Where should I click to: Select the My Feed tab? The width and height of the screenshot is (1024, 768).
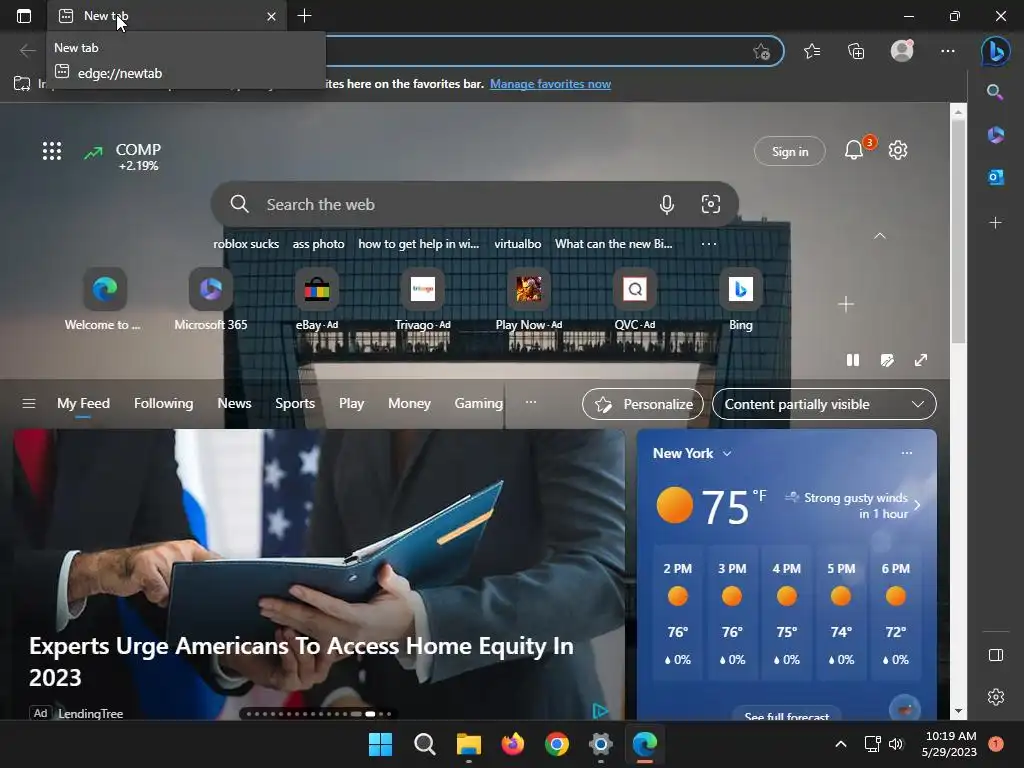pyautogui.click(x=83, y=404)
